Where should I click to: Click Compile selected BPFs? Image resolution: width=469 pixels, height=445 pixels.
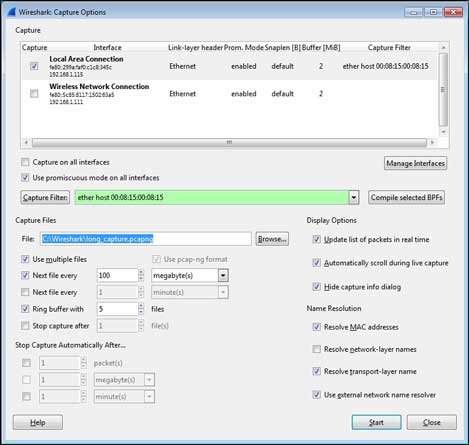[406, 197]
